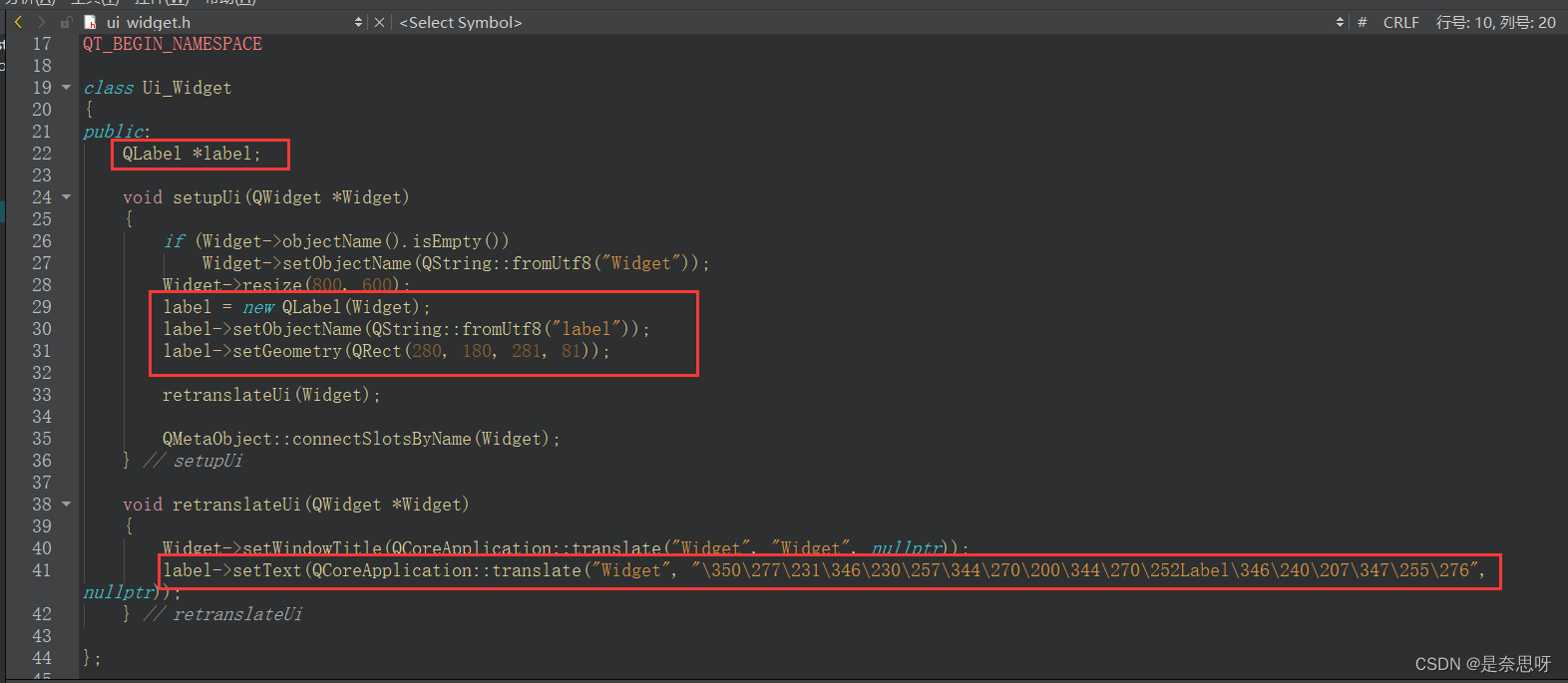Click 'void setupUi(QWidget *Widget)' line

click(266, 197)
